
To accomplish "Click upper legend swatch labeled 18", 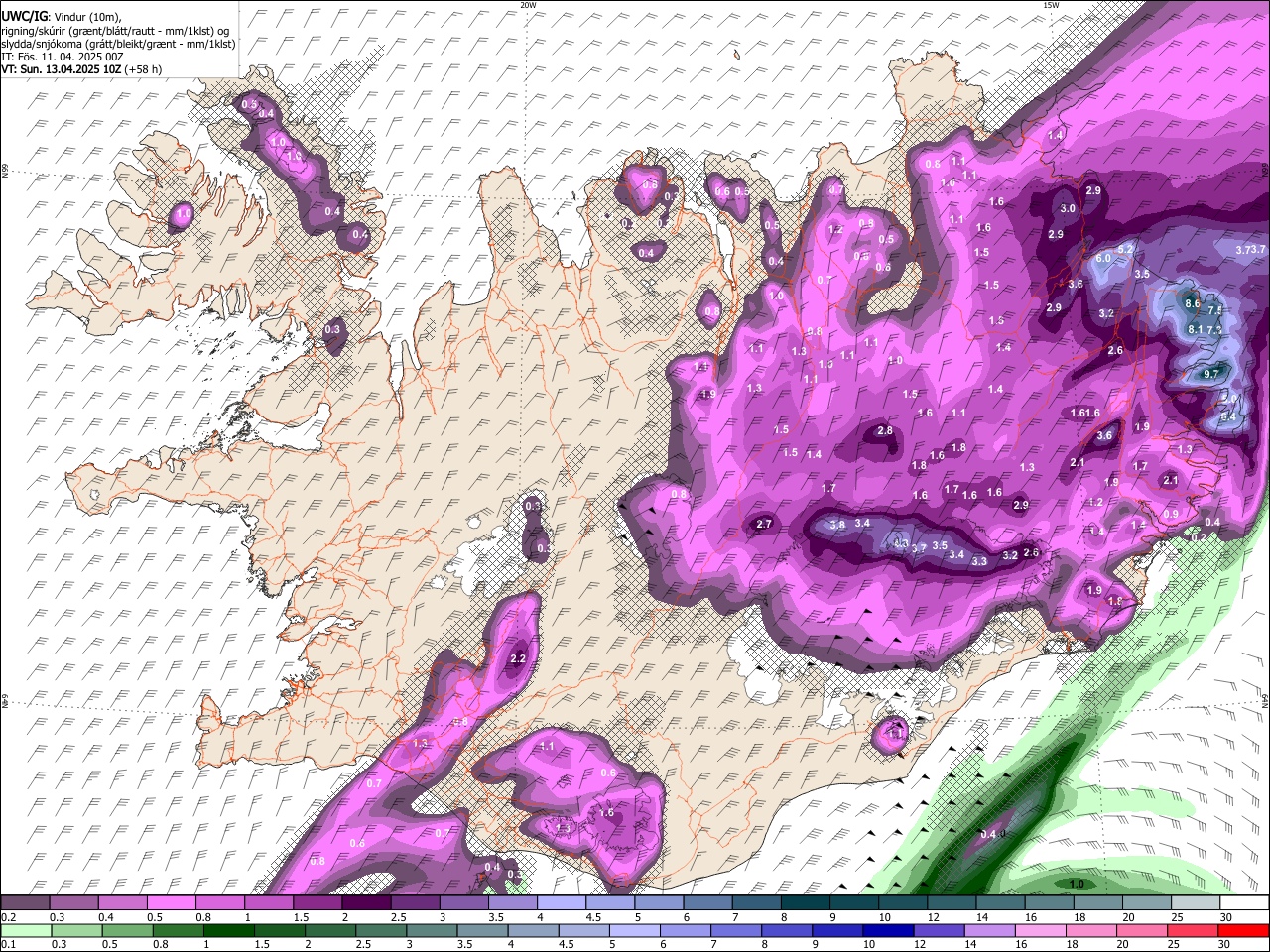I will click(1098, 903).
